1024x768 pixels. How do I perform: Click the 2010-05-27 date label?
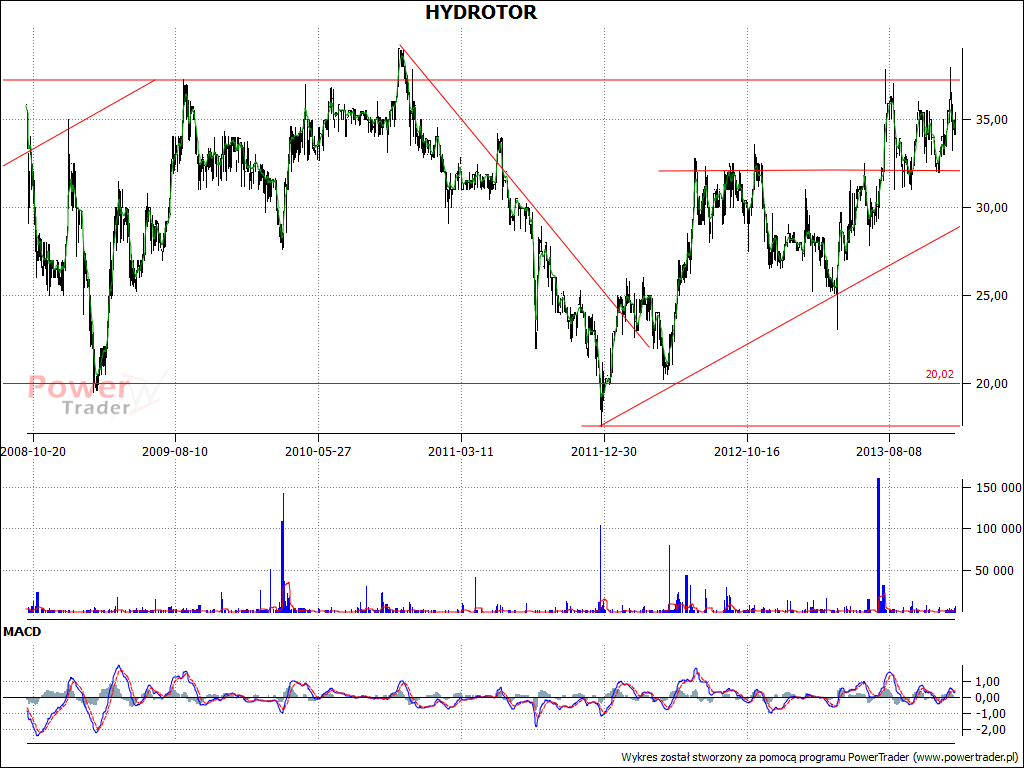point(318,451)
